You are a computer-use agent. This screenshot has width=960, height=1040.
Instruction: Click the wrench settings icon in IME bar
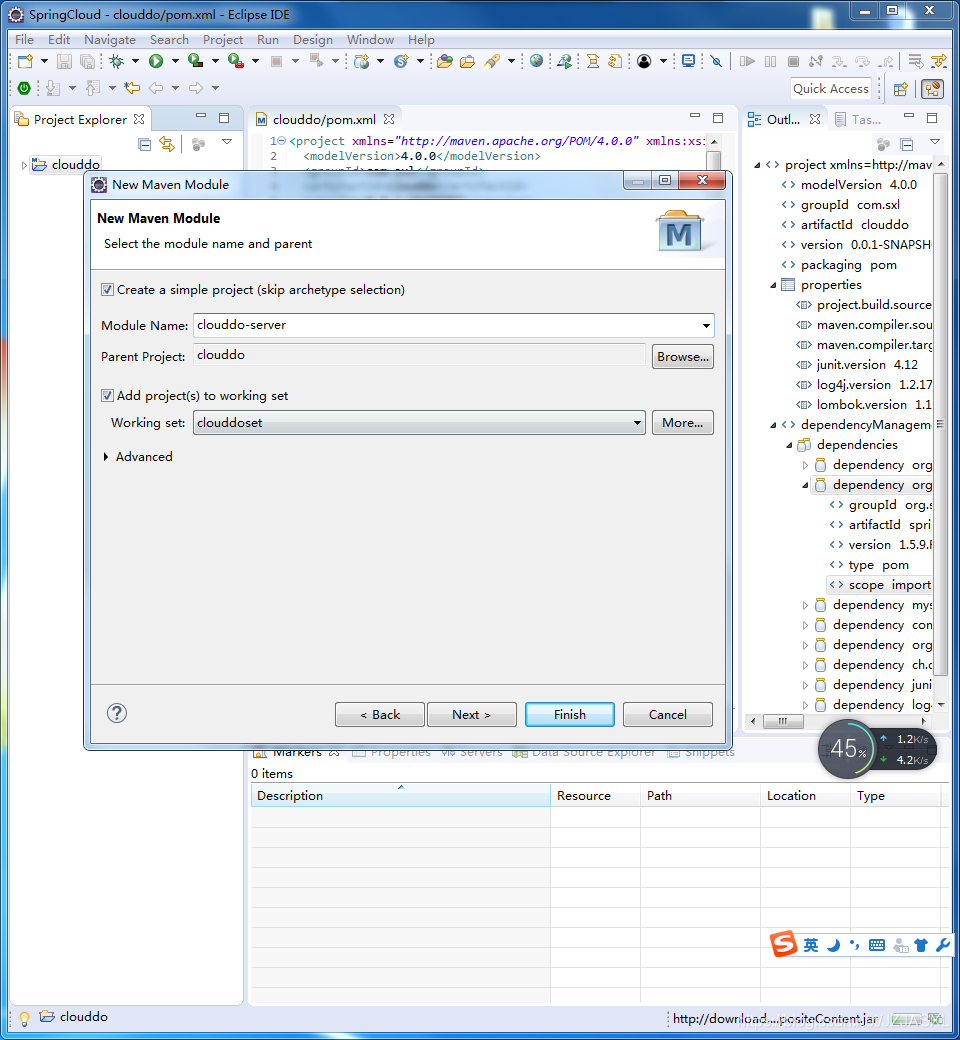pos(943,945)
